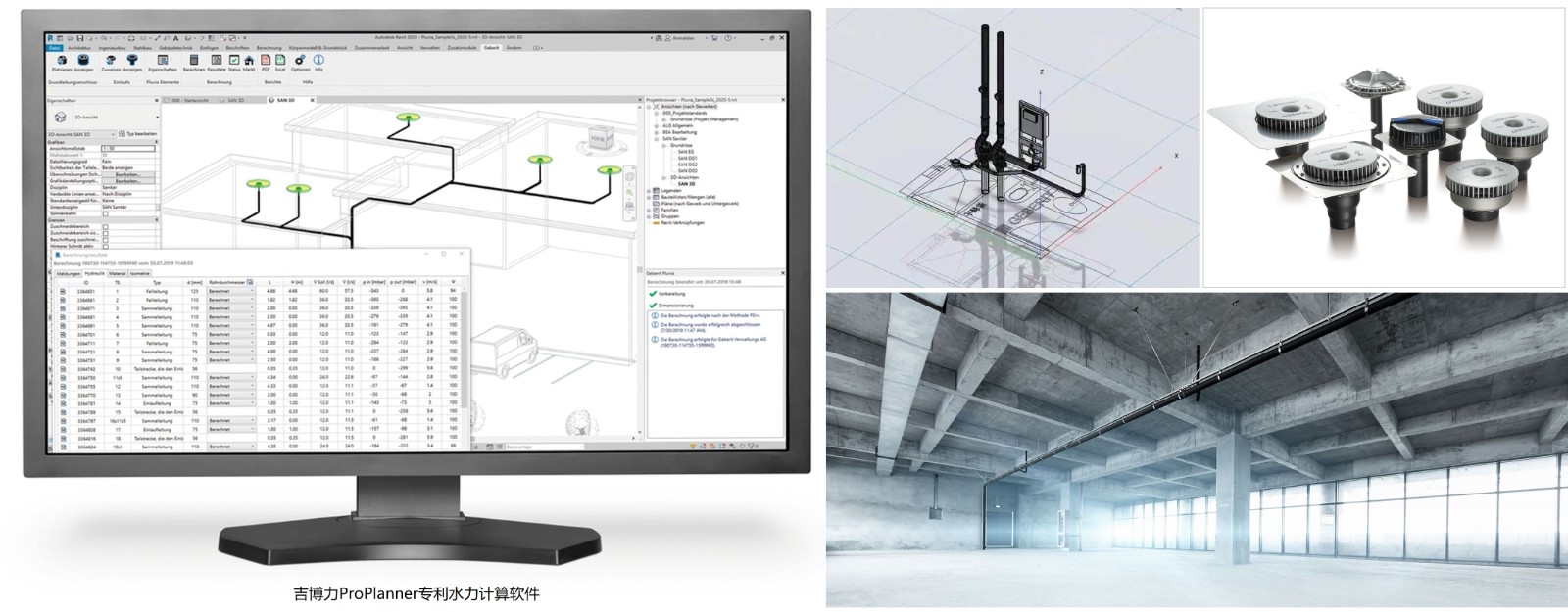Open Eigenschaften in the Pluvia Elemente group
This screenshot has width=1568, height=612.
pos(162,62)
